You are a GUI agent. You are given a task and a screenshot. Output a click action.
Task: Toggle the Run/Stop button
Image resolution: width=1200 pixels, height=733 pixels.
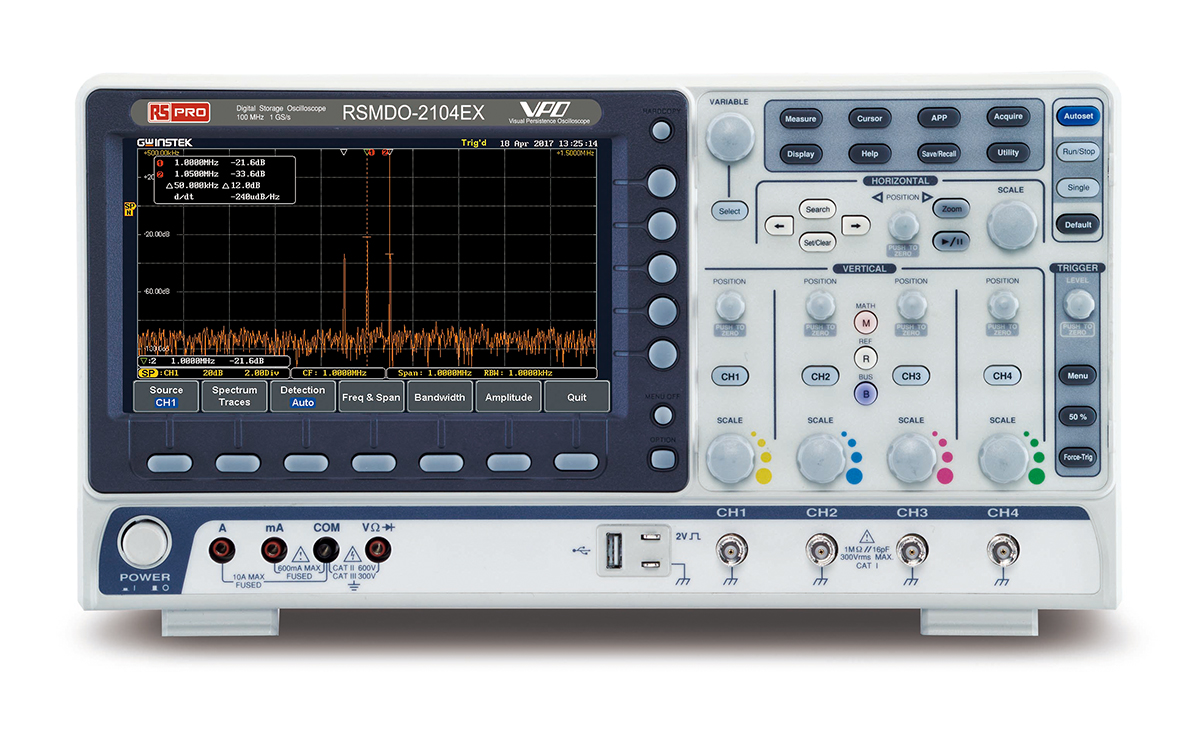point(1078,152)
